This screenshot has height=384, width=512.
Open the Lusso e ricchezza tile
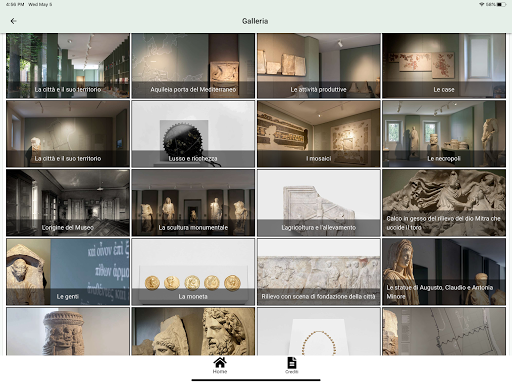click(x=193, y=134)
